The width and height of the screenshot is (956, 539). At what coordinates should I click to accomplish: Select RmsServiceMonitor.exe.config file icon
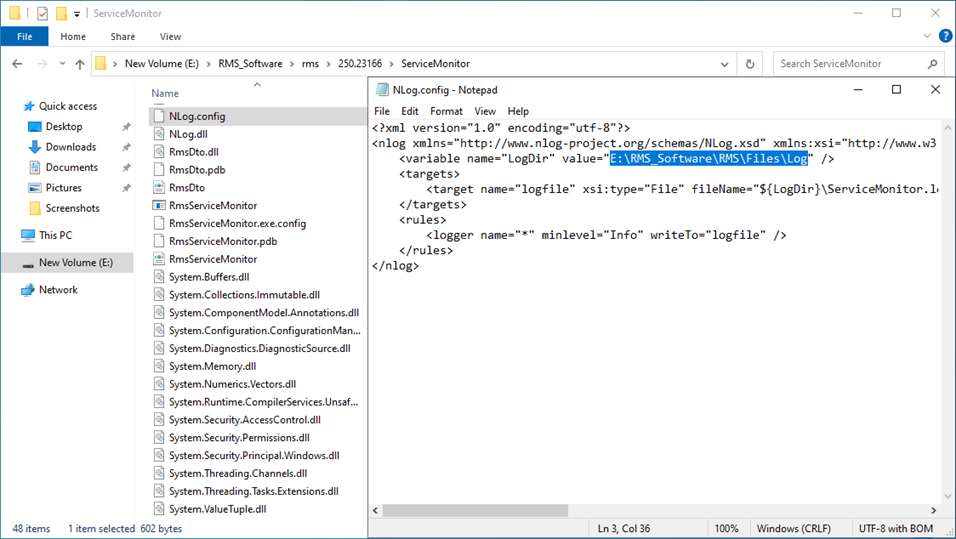coord(159,223)
